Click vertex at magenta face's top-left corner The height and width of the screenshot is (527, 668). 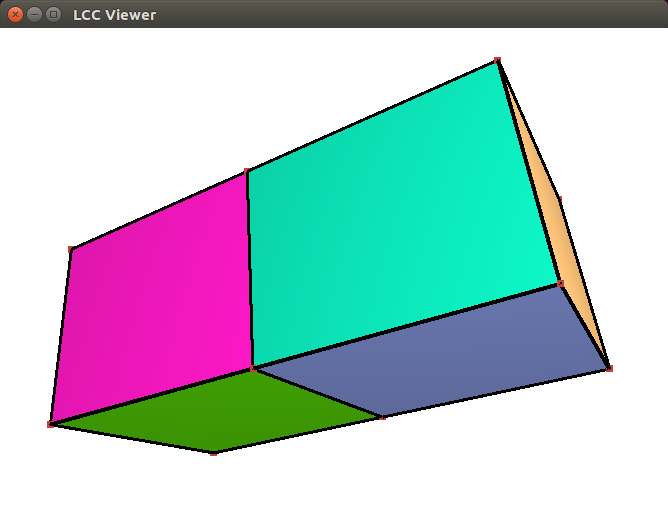click(71, 249)
